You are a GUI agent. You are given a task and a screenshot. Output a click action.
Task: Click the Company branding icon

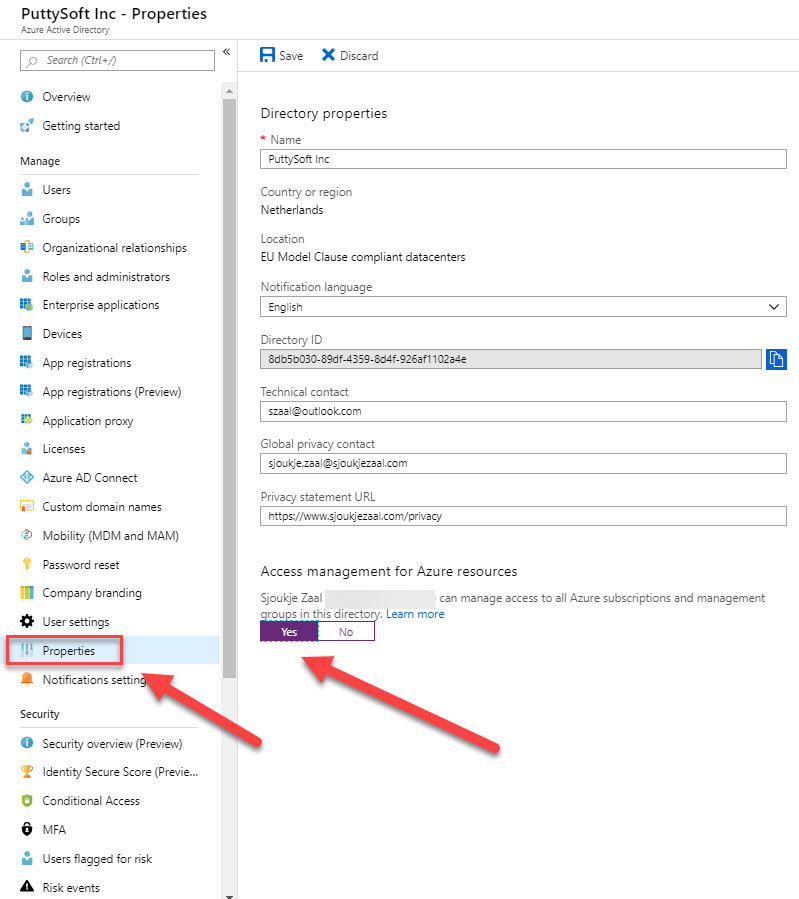pyautogui.click(x=27, y=592)
